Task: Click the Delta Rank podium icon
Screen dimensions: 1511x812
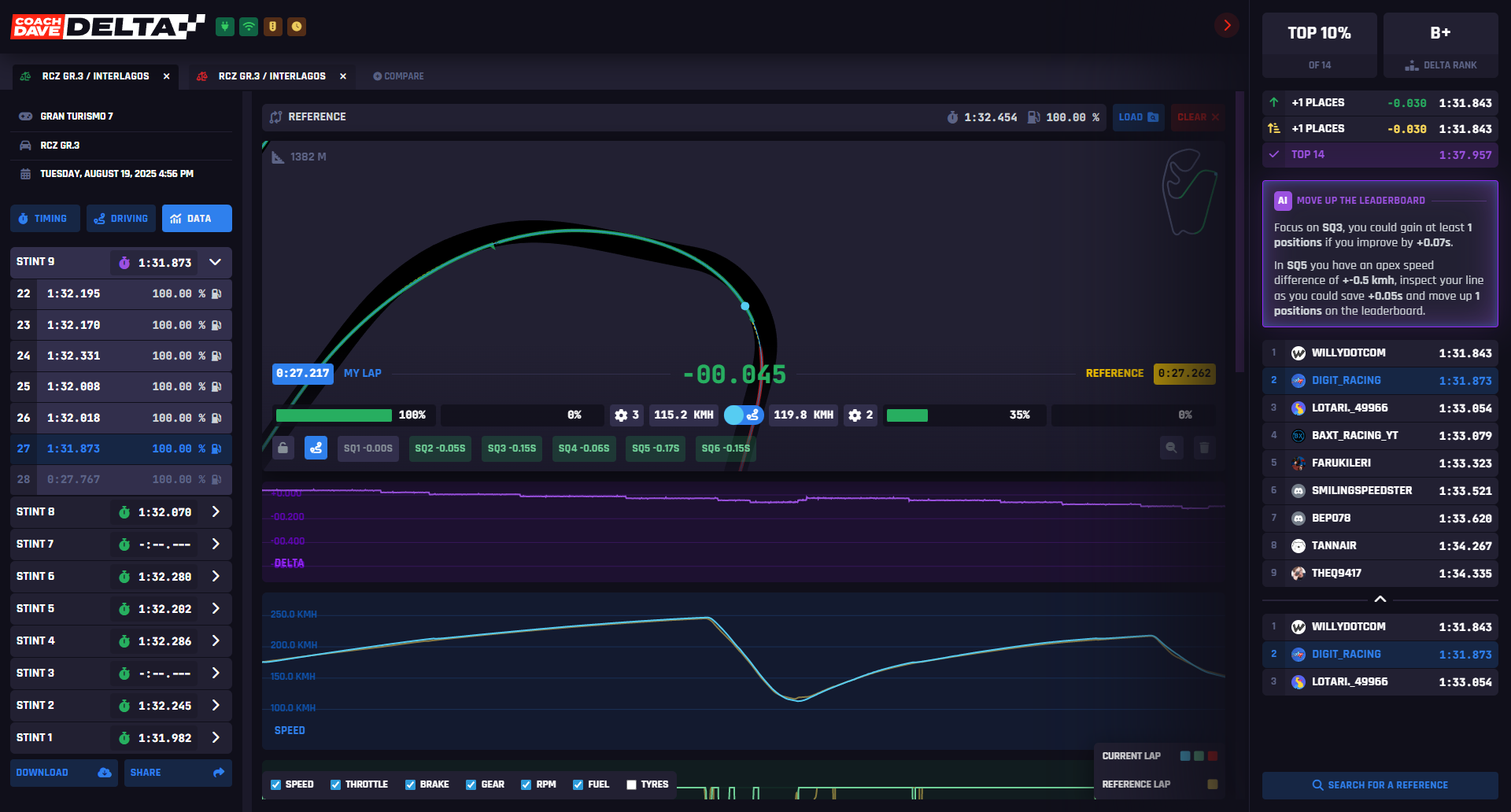Action: pyautogui.click(x=1412, y=65)
